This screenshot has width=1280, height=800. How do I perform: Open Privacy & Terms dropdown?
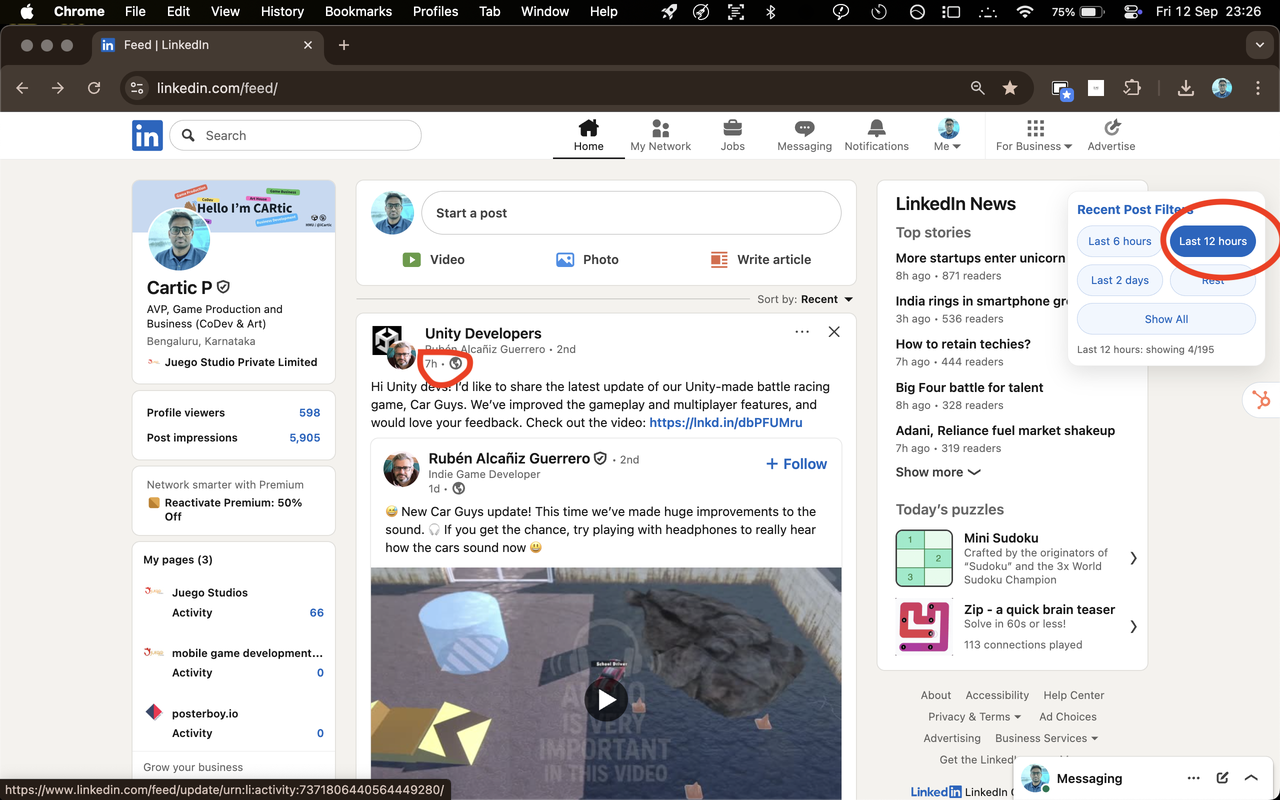pyautogui.click(x=974, y=716)
